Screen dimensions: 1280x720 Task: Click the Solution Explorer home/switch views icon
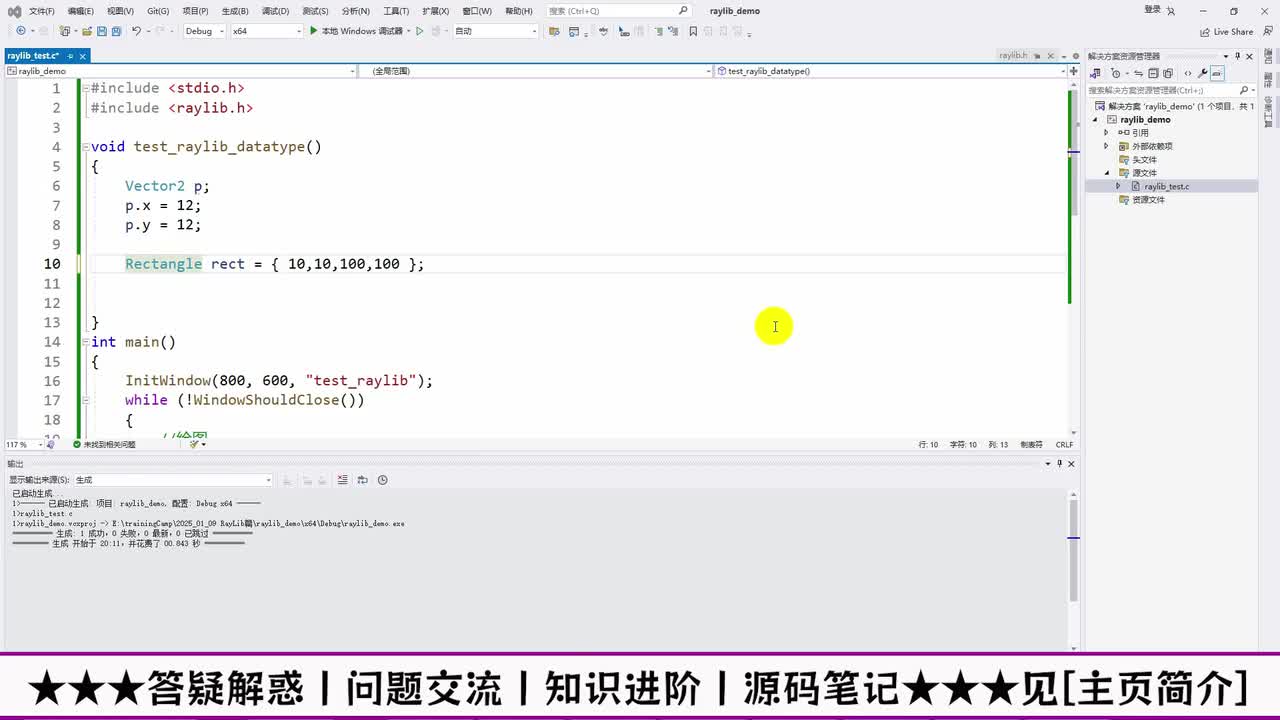(1096, 73)
